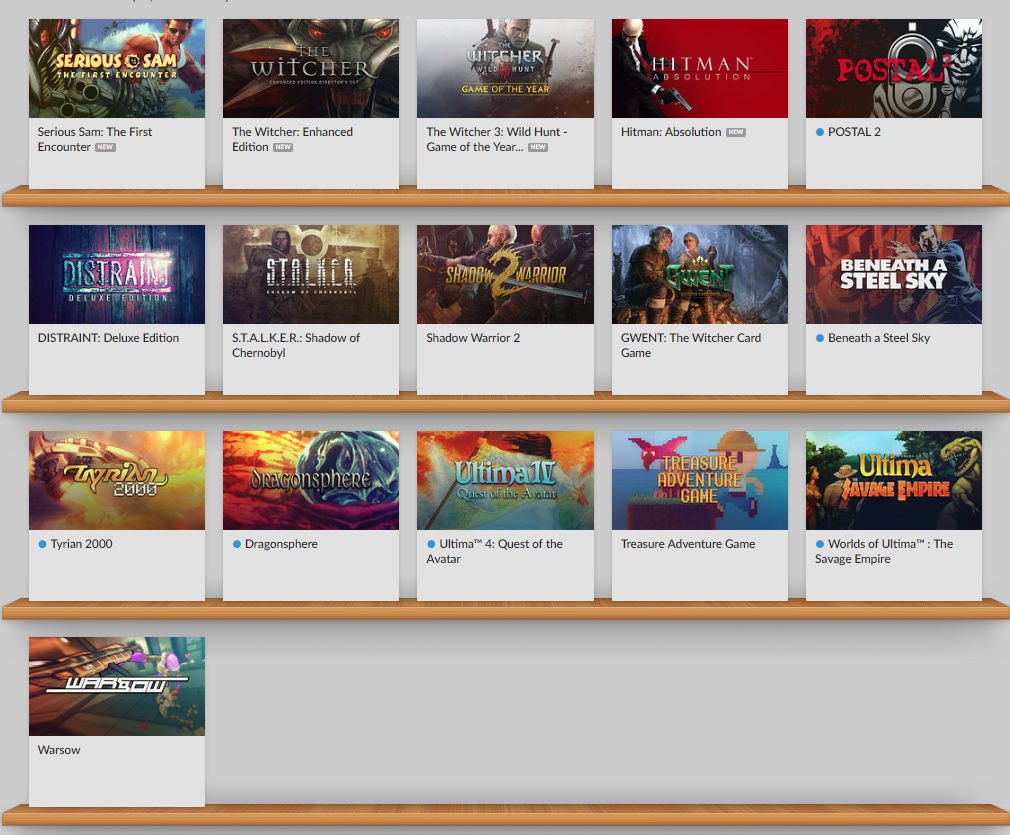
Task: Click the "Hitman: Absolution" title text
Action: pyautogui.click(x=671, y=131)
